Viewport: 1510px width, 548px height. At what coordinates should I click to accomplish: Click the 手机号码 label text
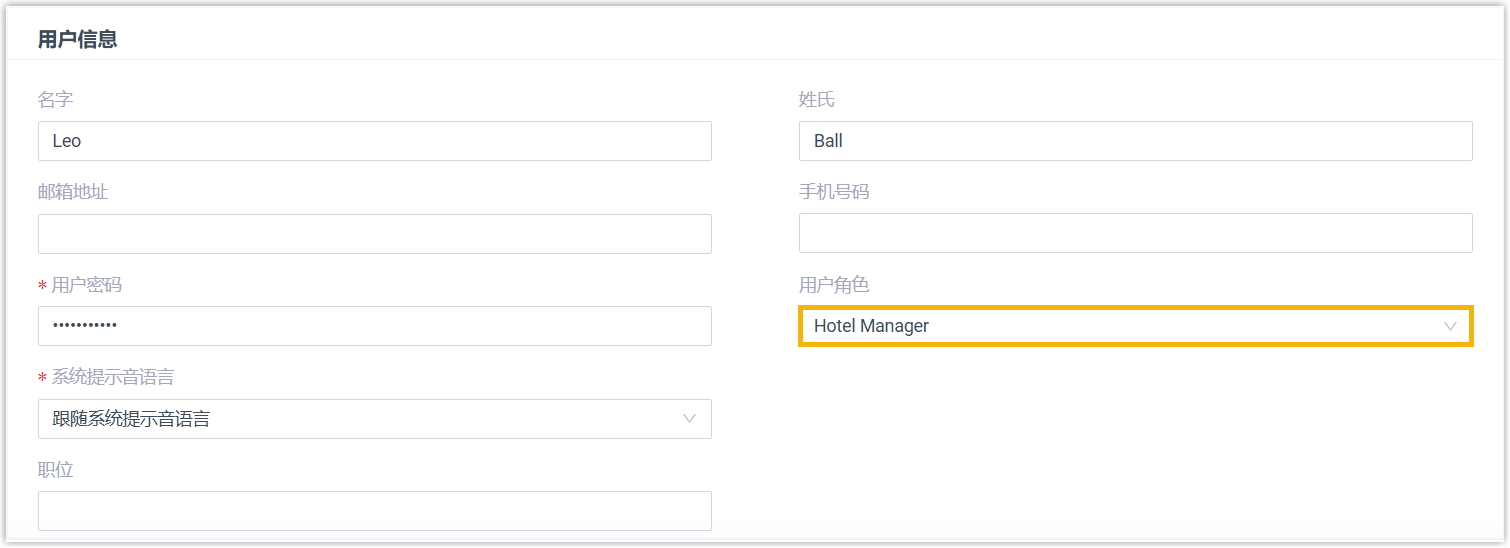click(x=834, y=192)
